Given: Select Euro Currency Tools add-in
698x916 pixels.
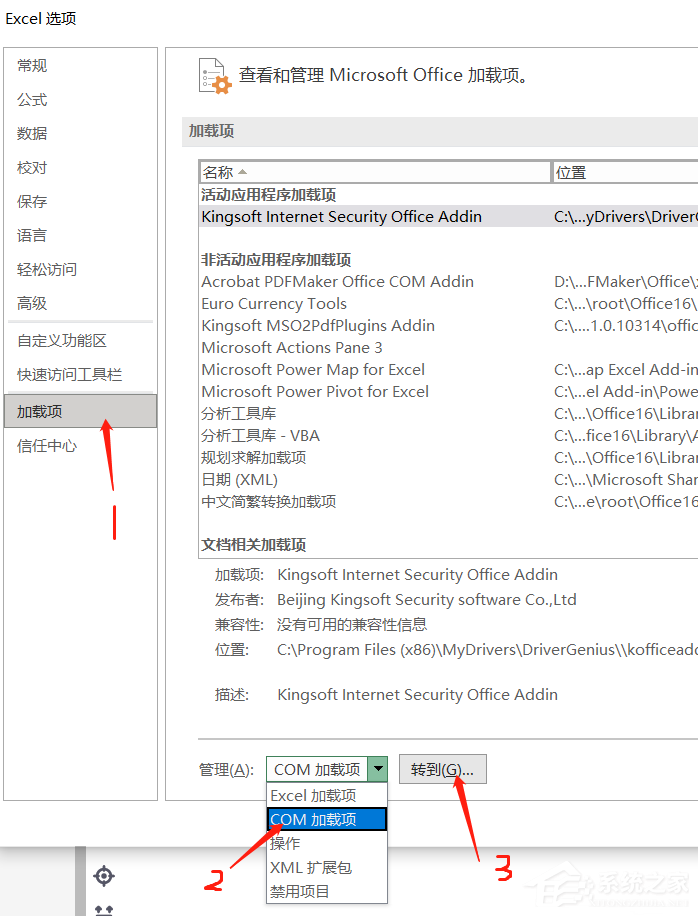Looking at the screenshot, I should [x=448, y=304].
